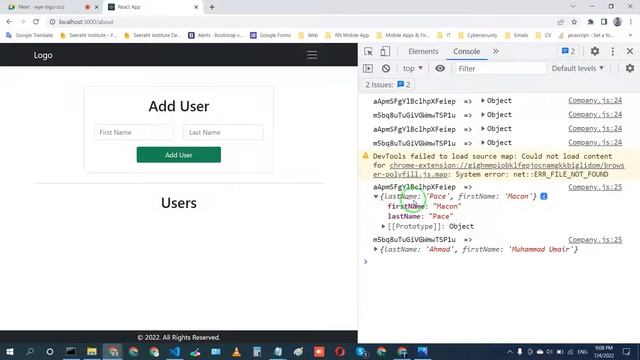640x360 pixels.
Task: Click the green Add User button
Action: (179, 155)
